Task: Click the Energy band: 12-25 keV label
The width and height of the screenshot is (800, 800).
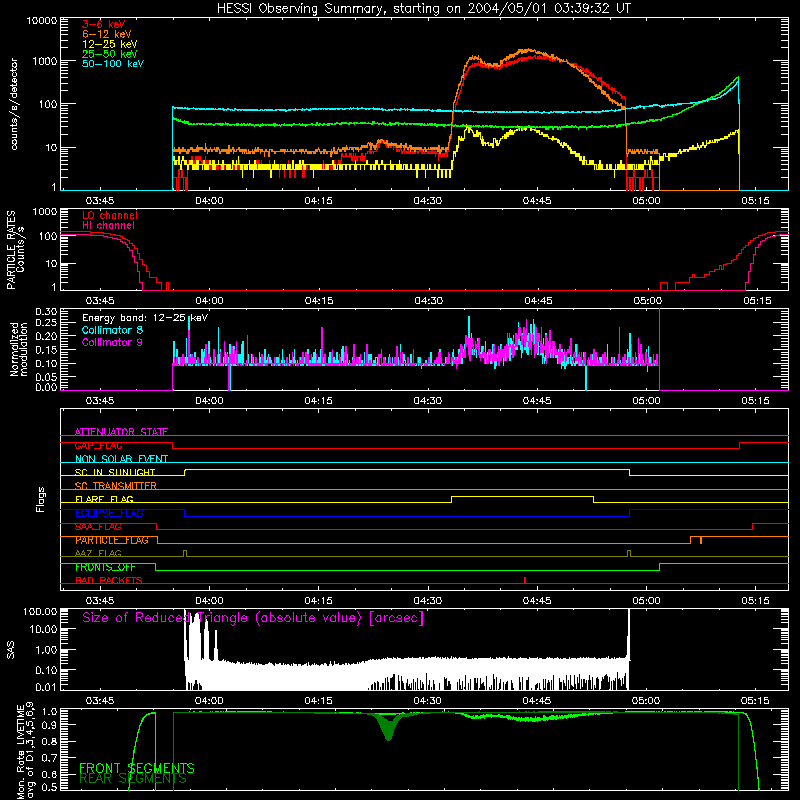Action: [145, 318]
